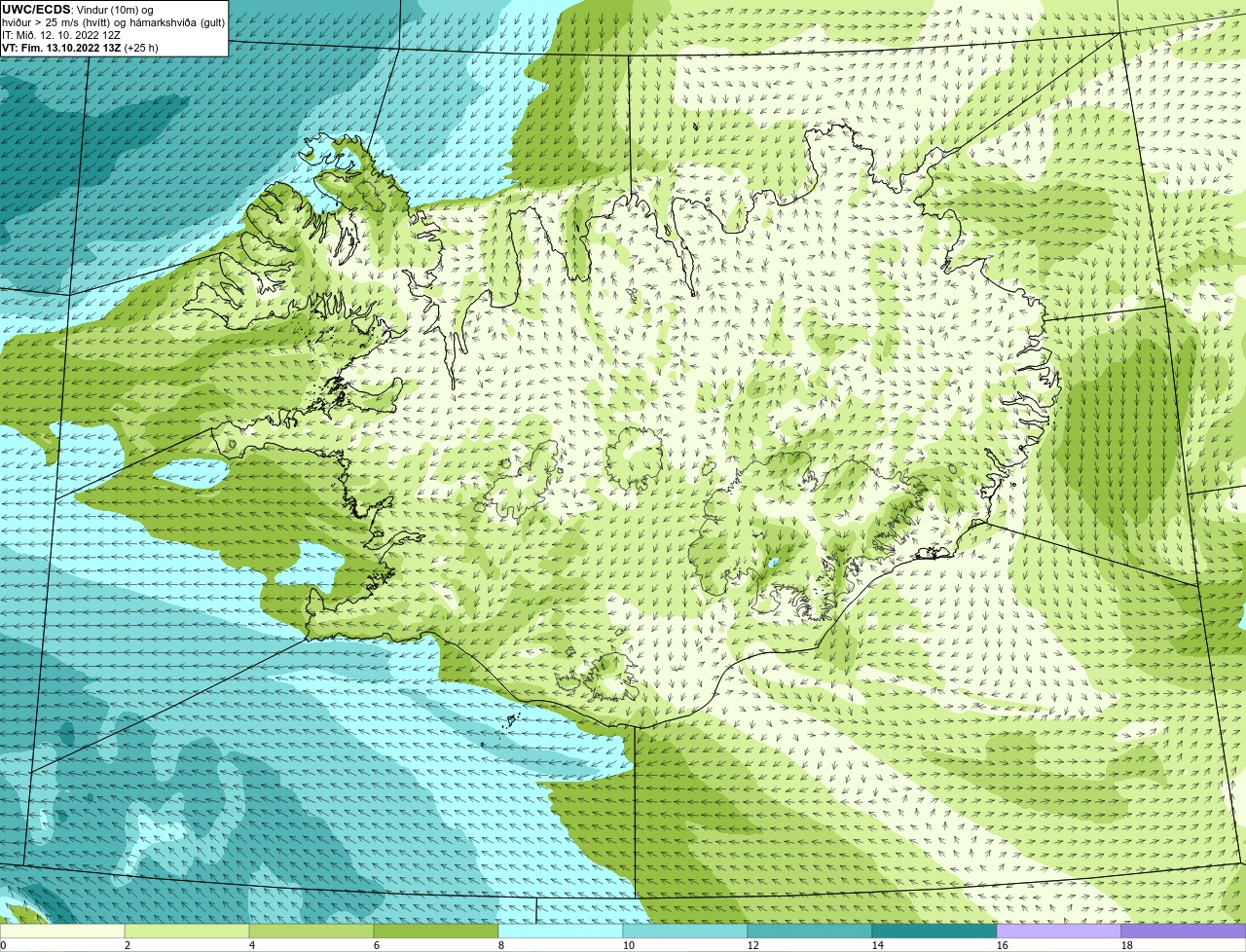The width and height of the screenshot is (1246, 952).
Task: Click the legend value '10'
Action: pyautogui.click(x=629, y=945)
